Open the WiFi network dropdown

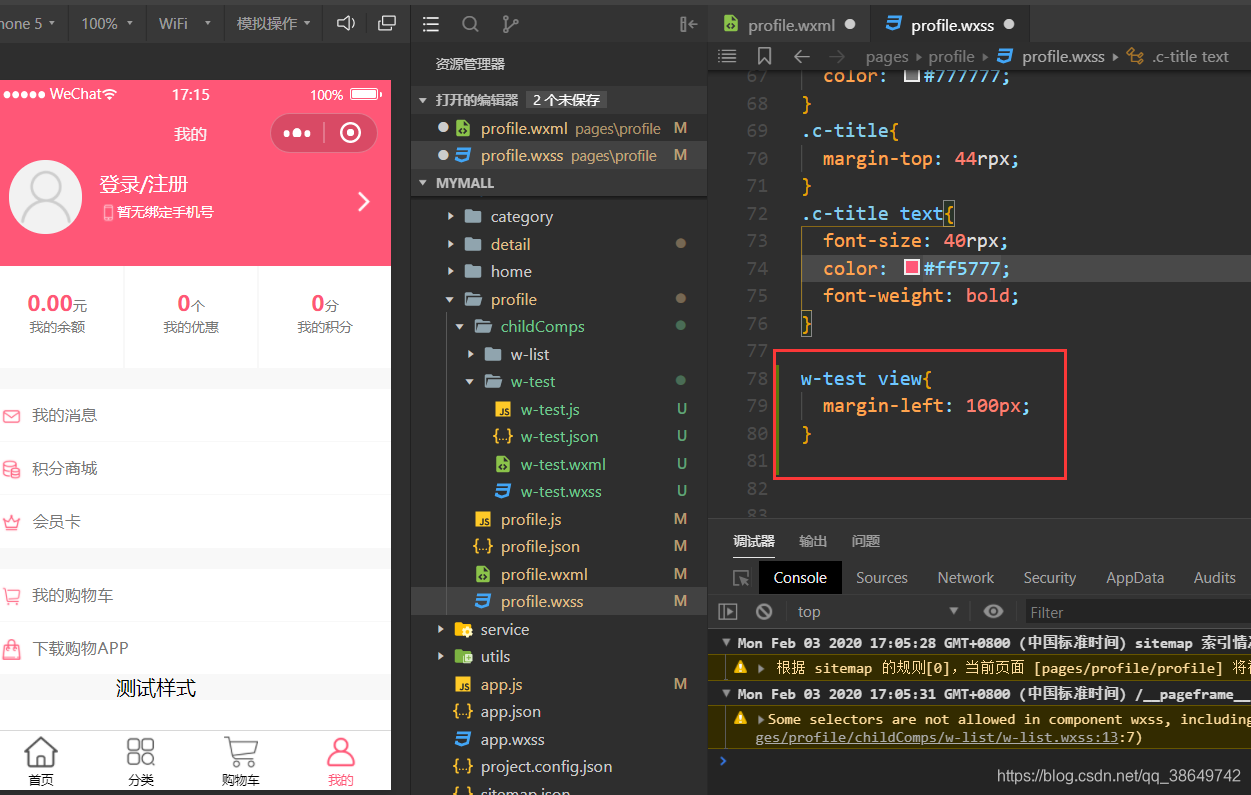pyautogui.click(x=185, y=23)
